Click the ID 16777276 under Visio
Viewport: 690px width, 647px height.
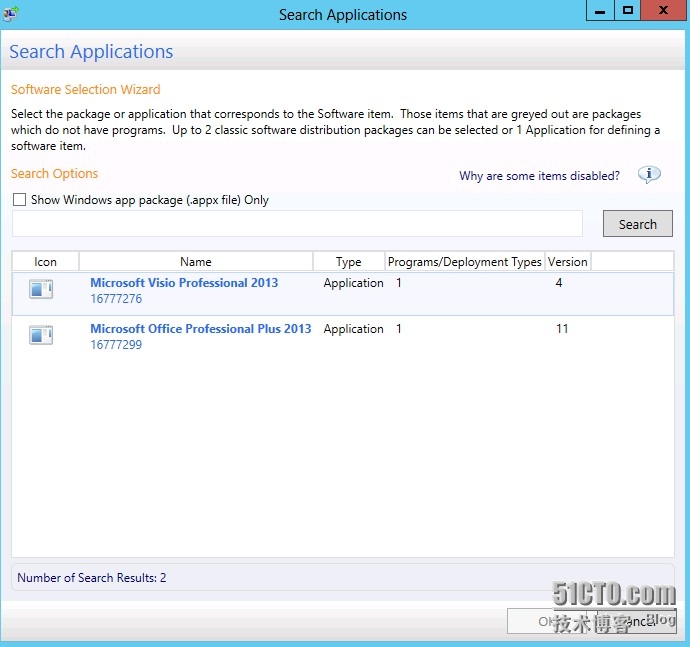point(116,299)
